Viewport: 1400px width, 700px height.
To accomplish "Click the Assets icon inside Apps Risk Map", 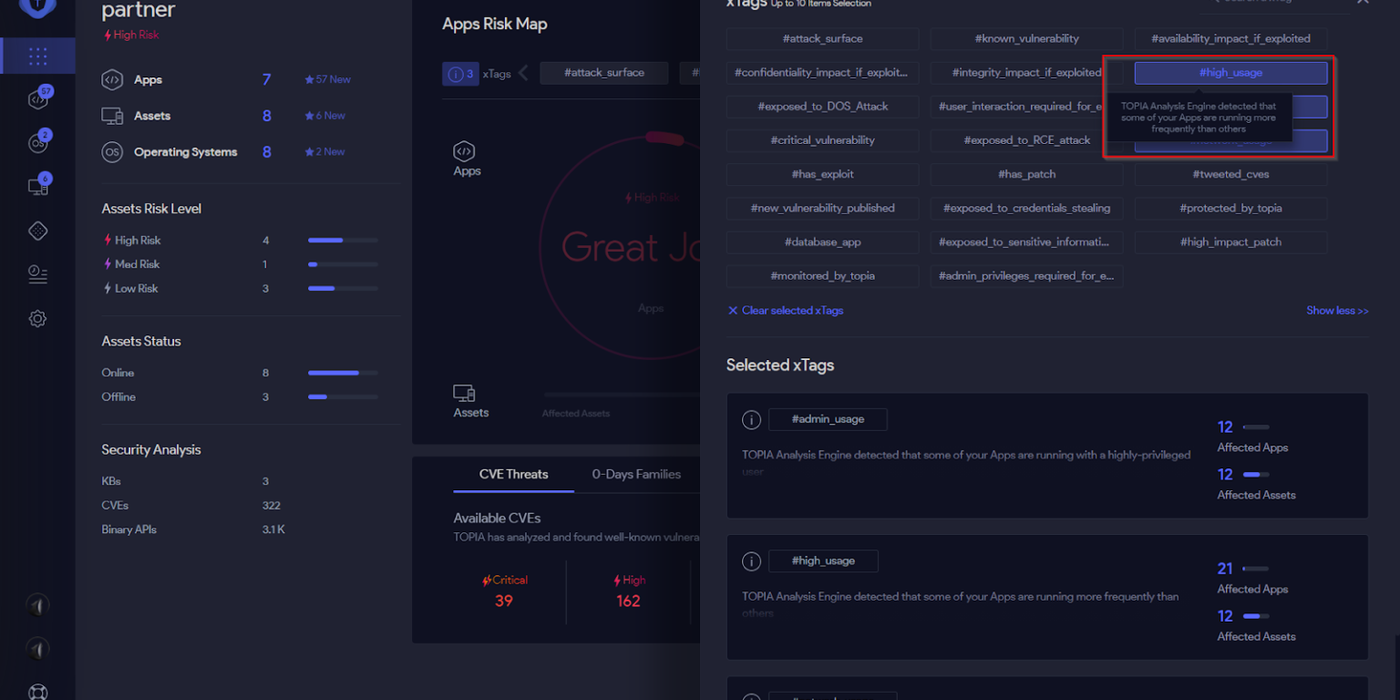I will click(464, 393).
